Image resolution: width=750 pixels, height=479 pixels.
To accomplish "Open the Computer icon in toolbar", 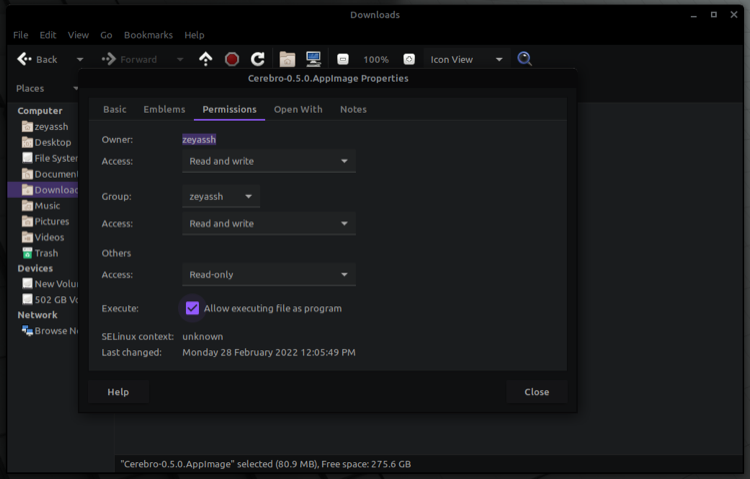I will (x=314, y=59).
